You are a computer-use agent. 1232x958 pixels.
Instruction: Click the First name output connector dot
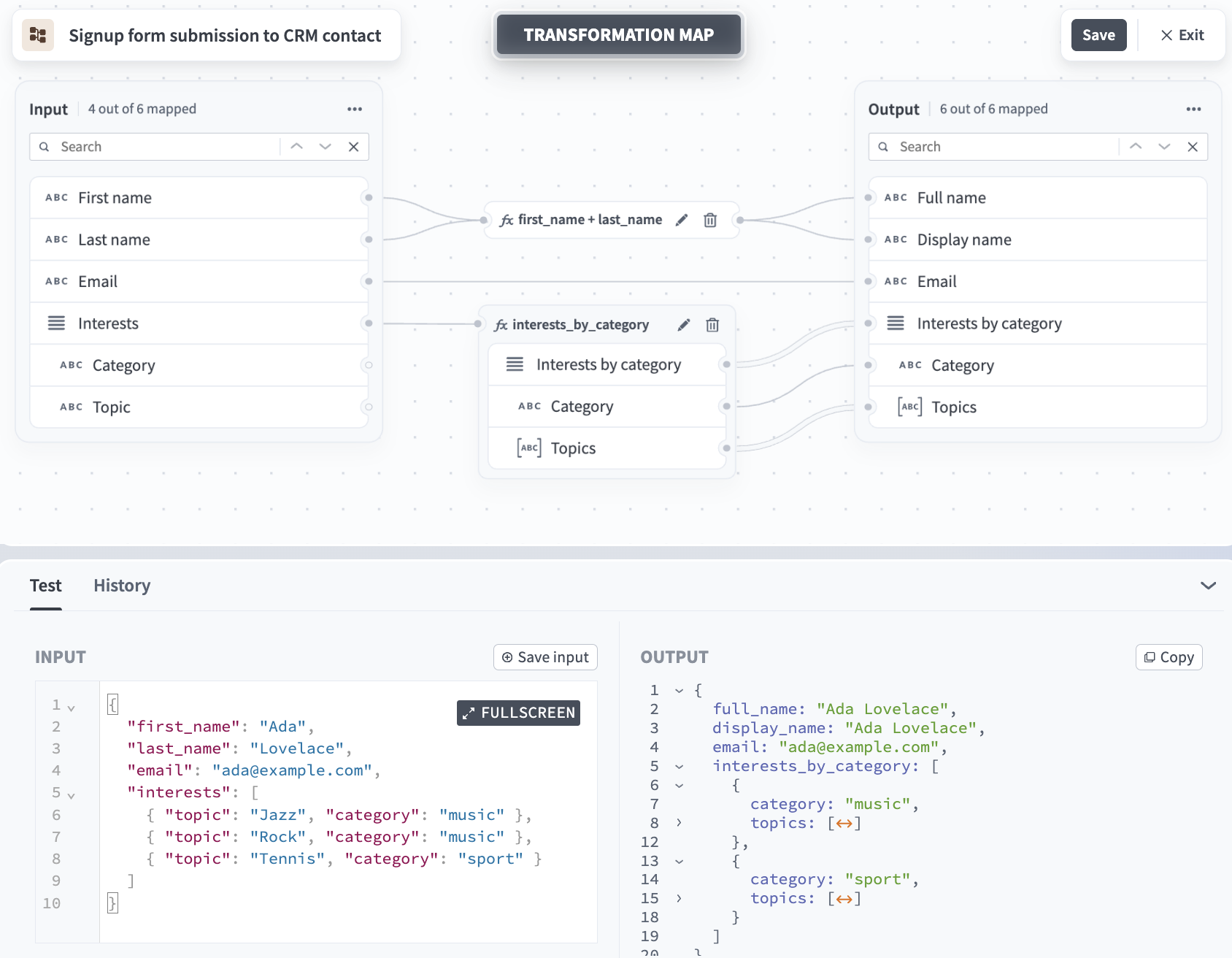[x=369, y=198]
